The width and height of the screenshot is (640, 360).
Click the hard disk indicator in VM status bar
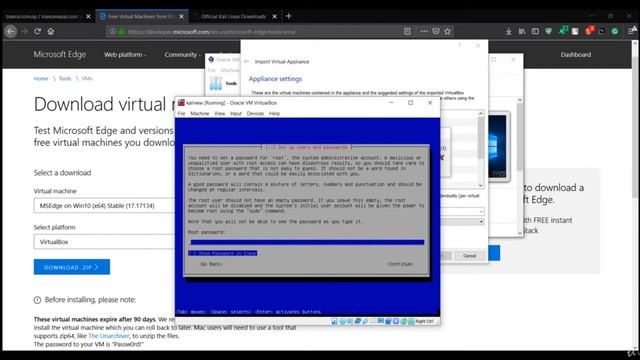pos(334,322)
